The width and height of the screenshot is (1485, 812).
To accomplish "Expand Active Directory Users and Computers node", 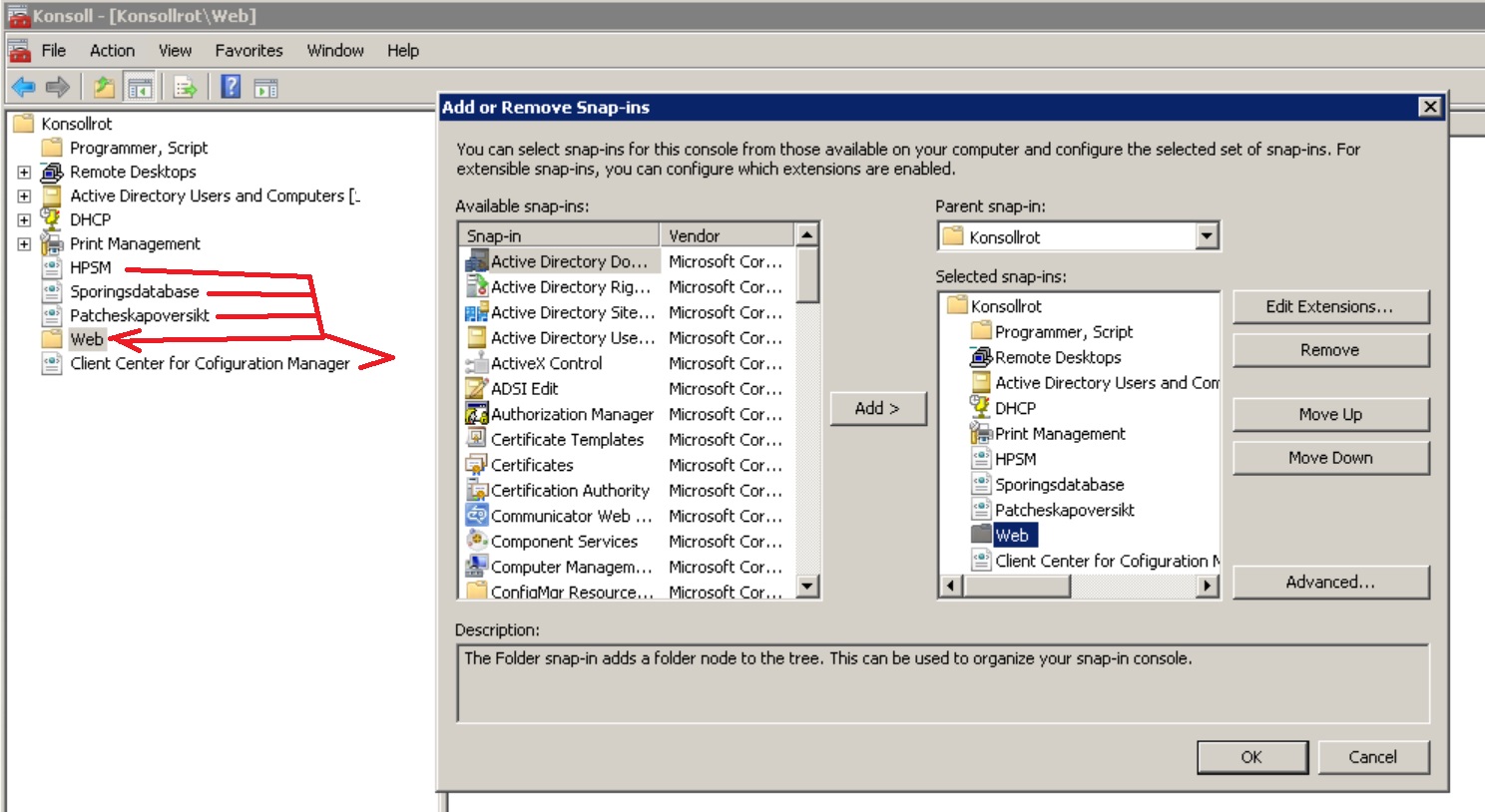I will click(24, 196).
